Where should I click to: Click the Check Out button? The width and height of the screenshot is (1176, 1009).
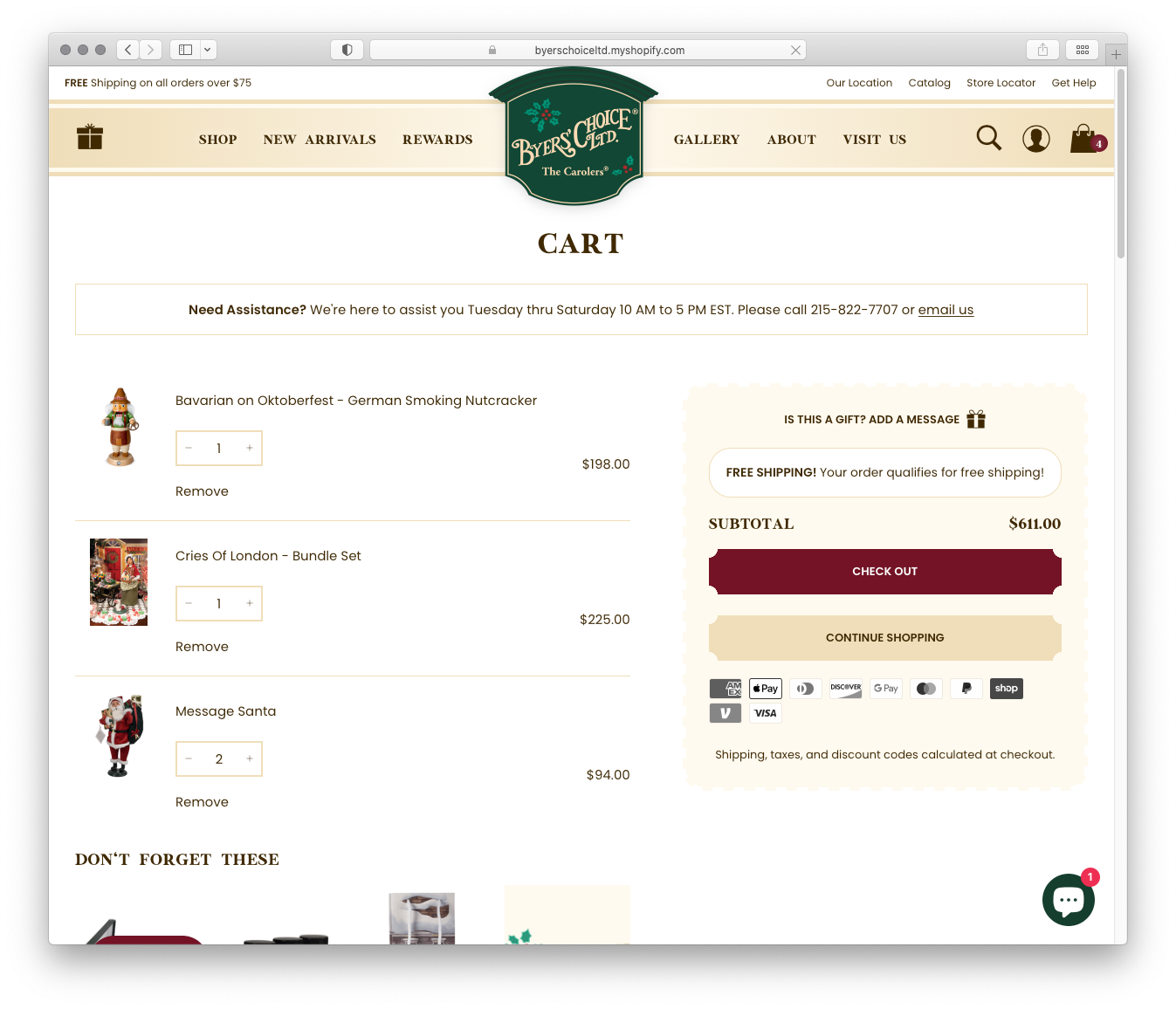pyautogui.click(x=885, y=572)
